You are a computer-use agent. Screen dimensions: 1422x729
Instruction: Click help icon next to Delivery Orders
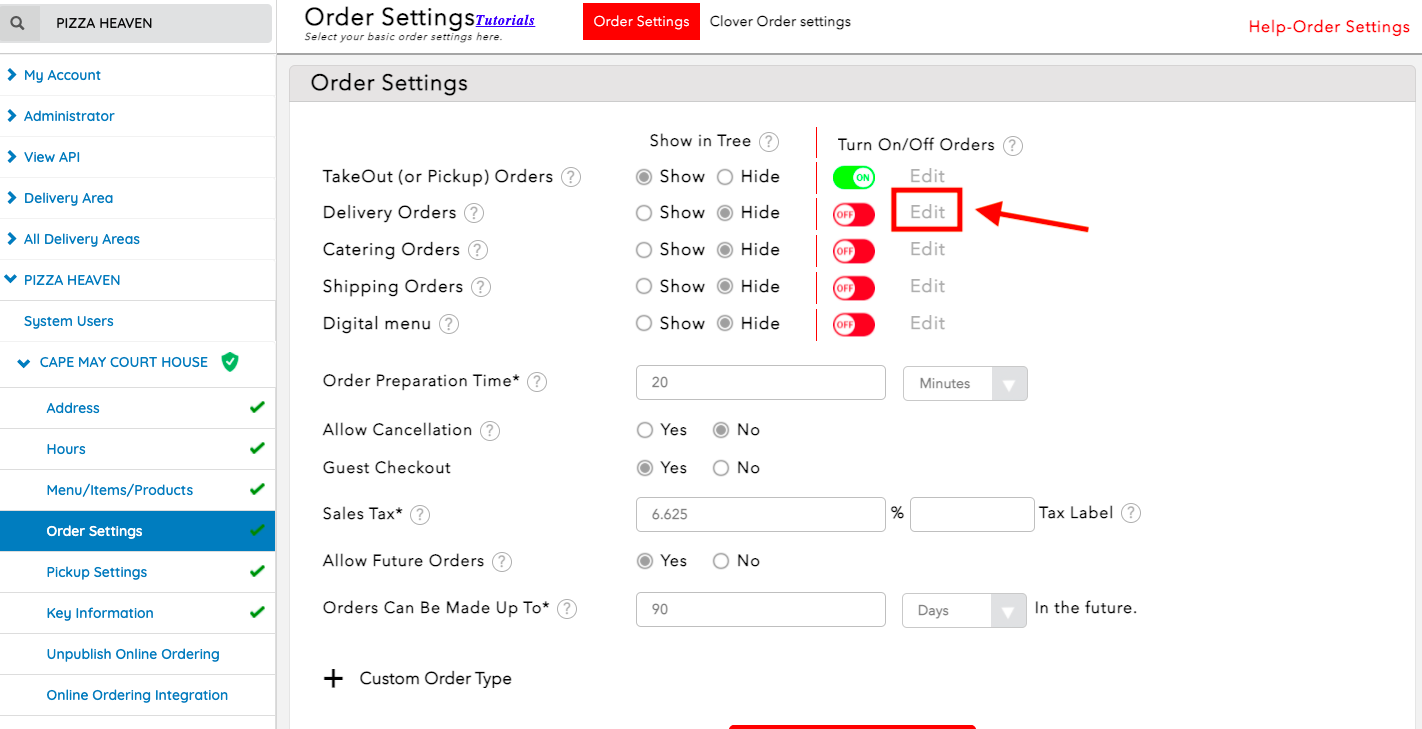point(474,213)
